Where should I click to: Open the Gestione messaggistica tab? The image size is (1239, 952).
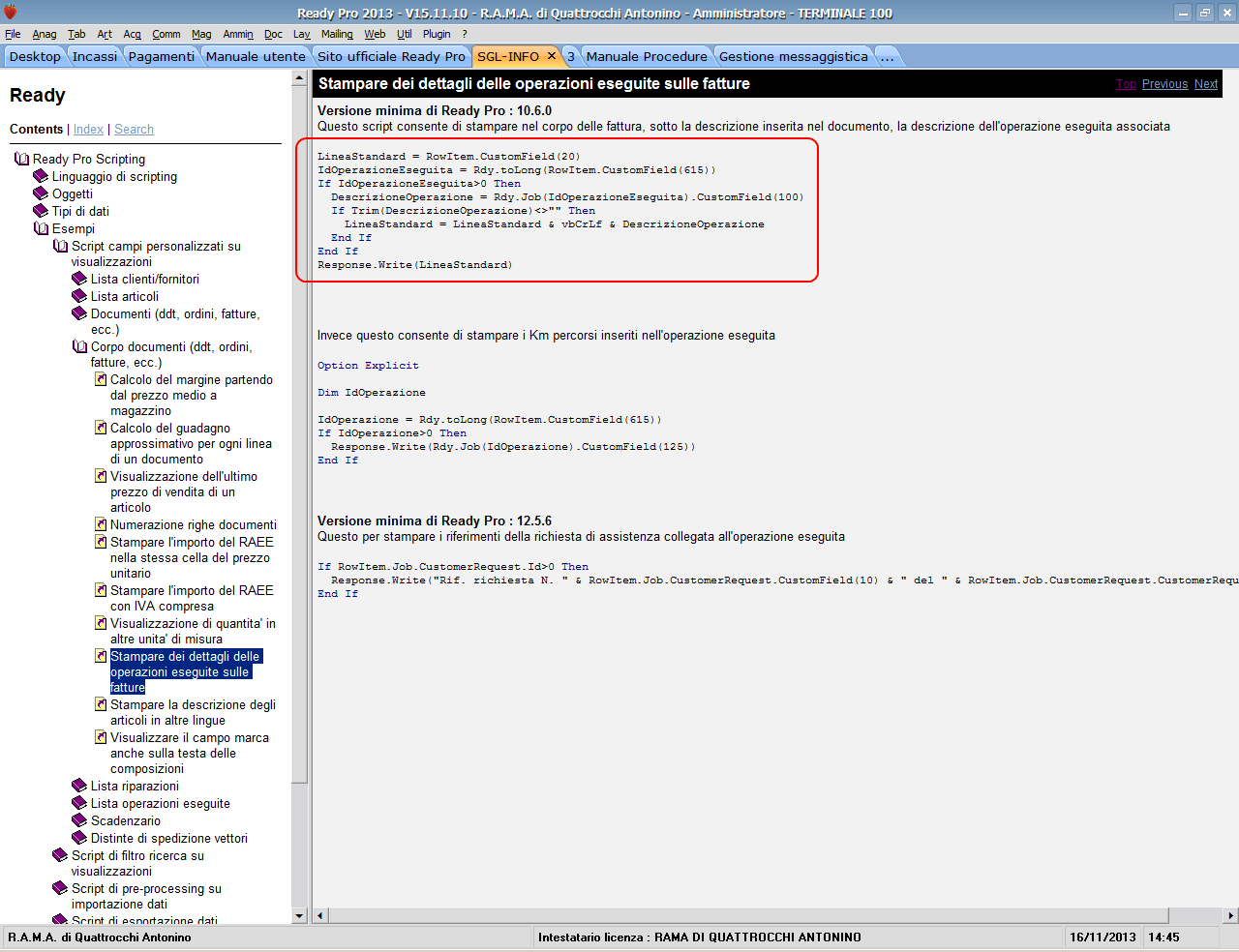click(794, 56)
